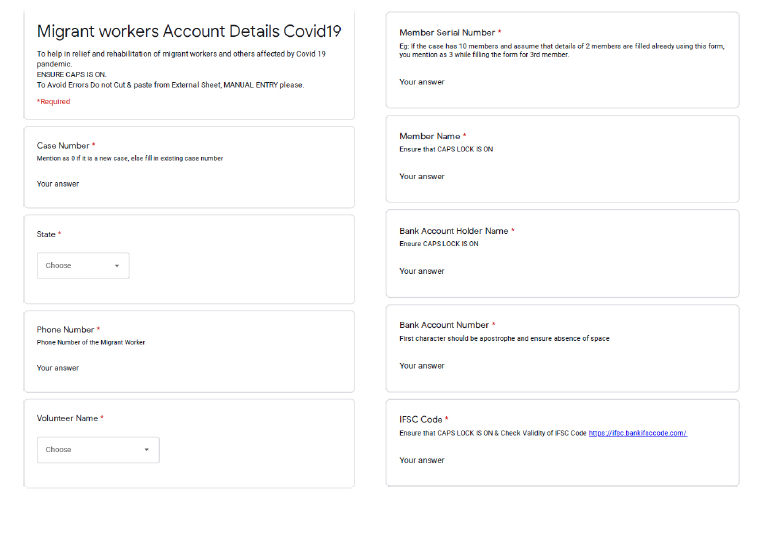The image size is (766, 535).
Task: Click the 'Bank Account Number' question label
Action: [x=444, y=325]
